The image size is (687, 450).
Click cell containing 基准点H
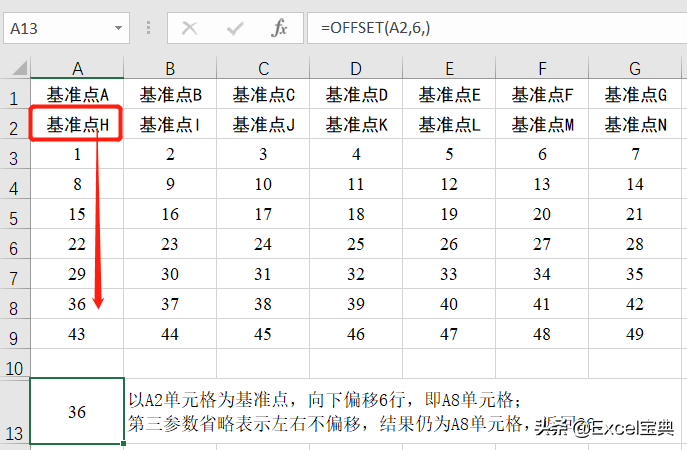pos(77,124)
